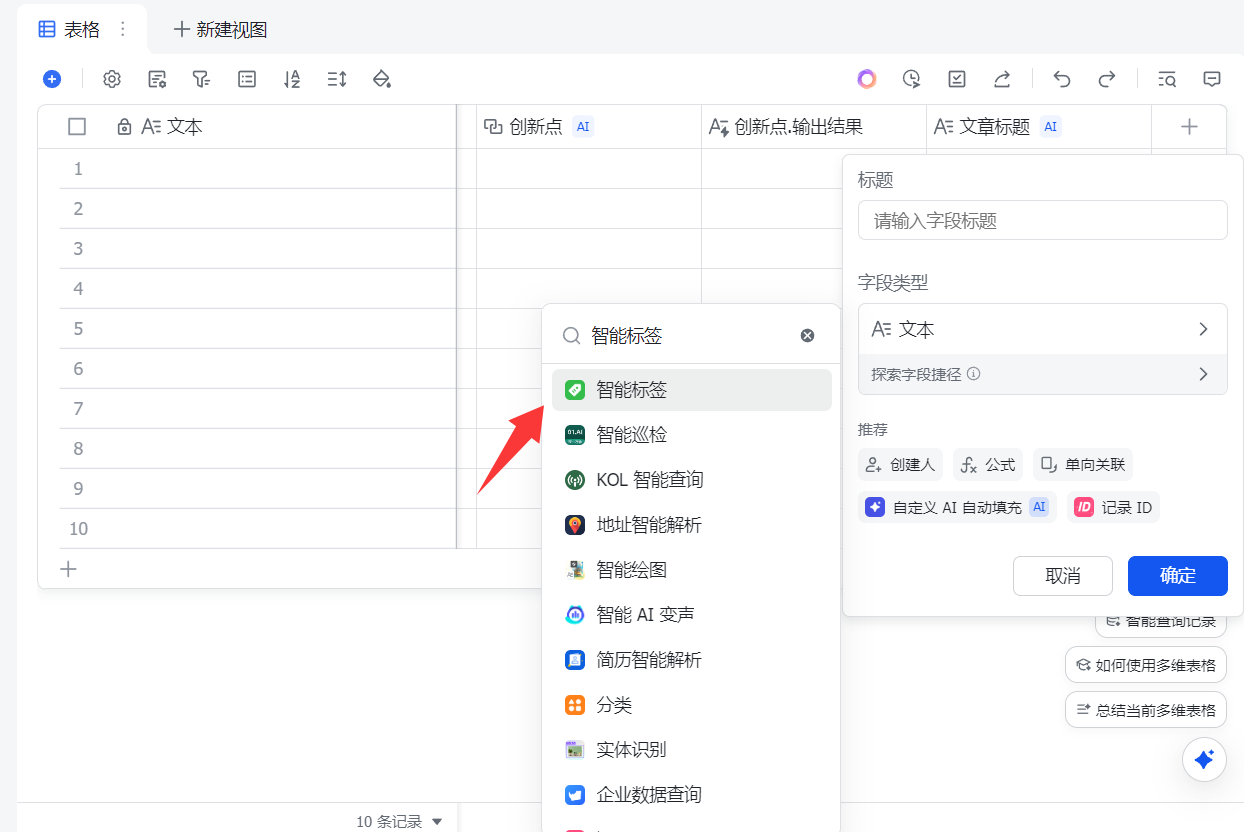Expand the 文本 field type selector
1244x832 pixels.
[x=1042, y=329]
